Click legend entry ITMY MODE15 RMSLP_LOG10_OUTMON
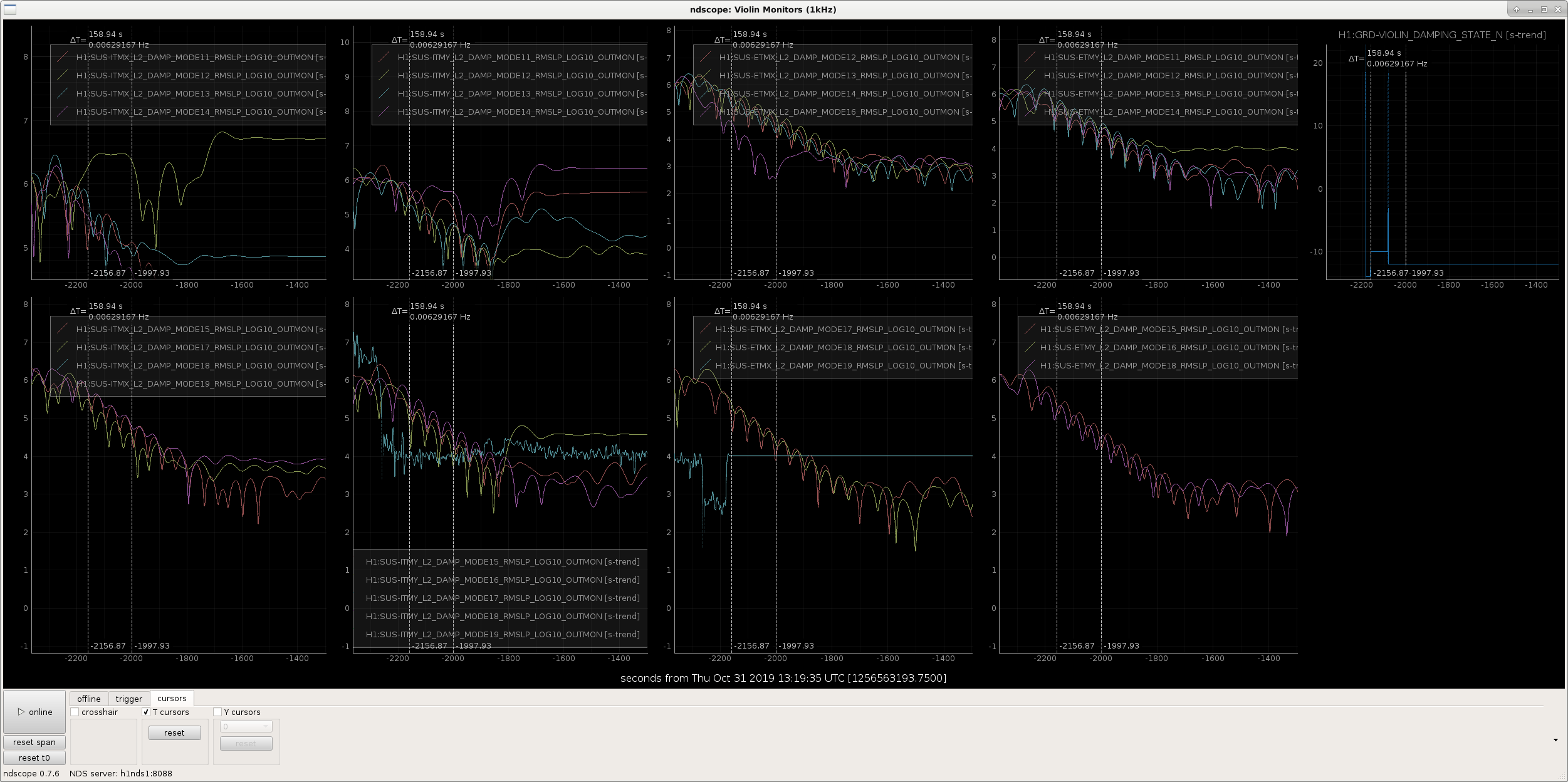The height and width of the screenshot is (782, 1568). tap(503, 561)
